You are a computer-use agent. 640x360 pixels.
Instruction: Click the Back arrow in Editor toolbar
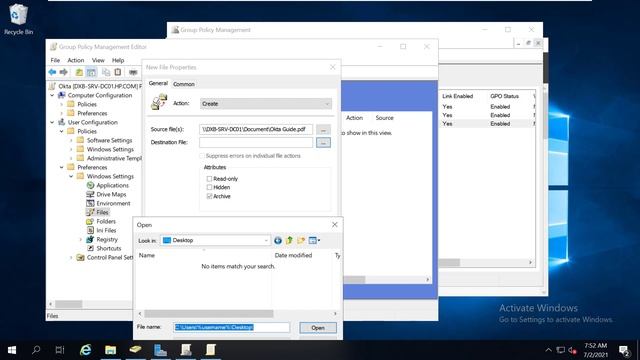point(52,72)
